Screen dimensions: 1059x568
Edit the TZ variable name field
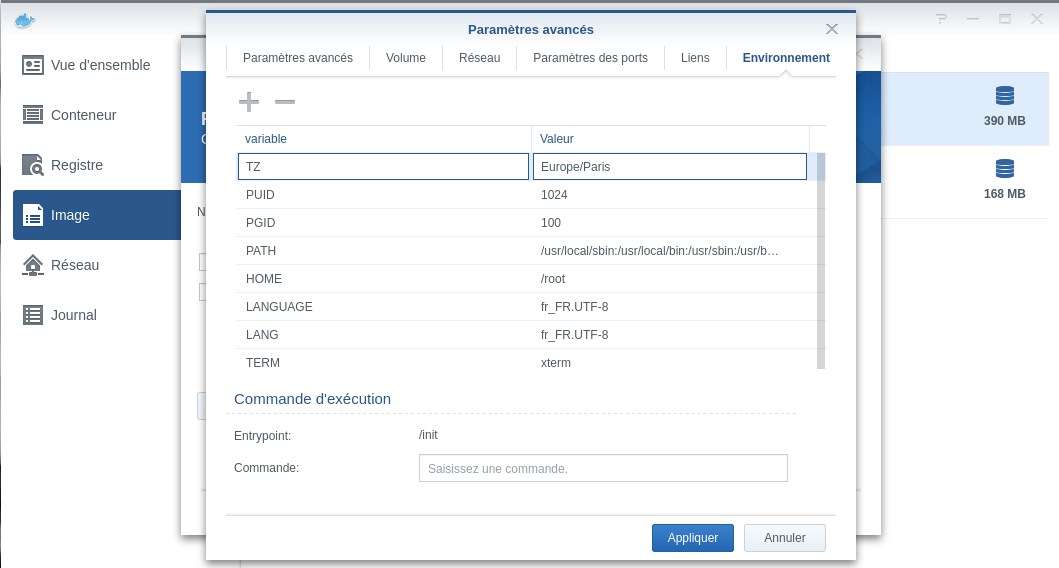[383, 166]
